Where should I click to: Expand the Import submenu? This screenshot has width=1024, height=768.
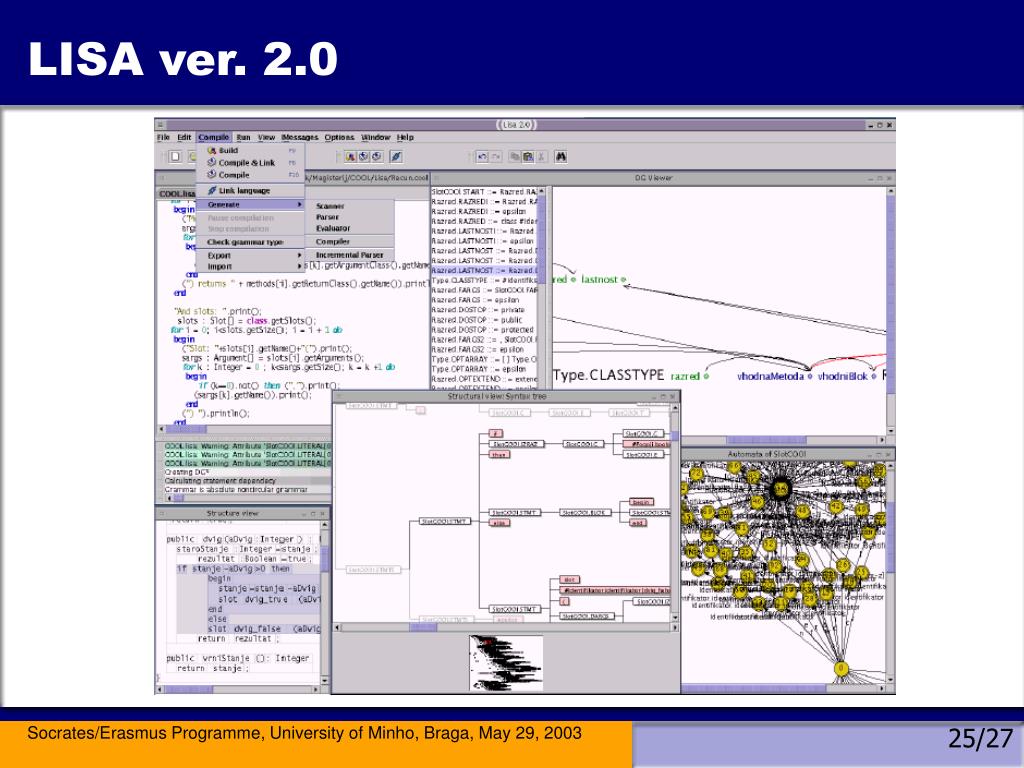click(x=250, y=266)
